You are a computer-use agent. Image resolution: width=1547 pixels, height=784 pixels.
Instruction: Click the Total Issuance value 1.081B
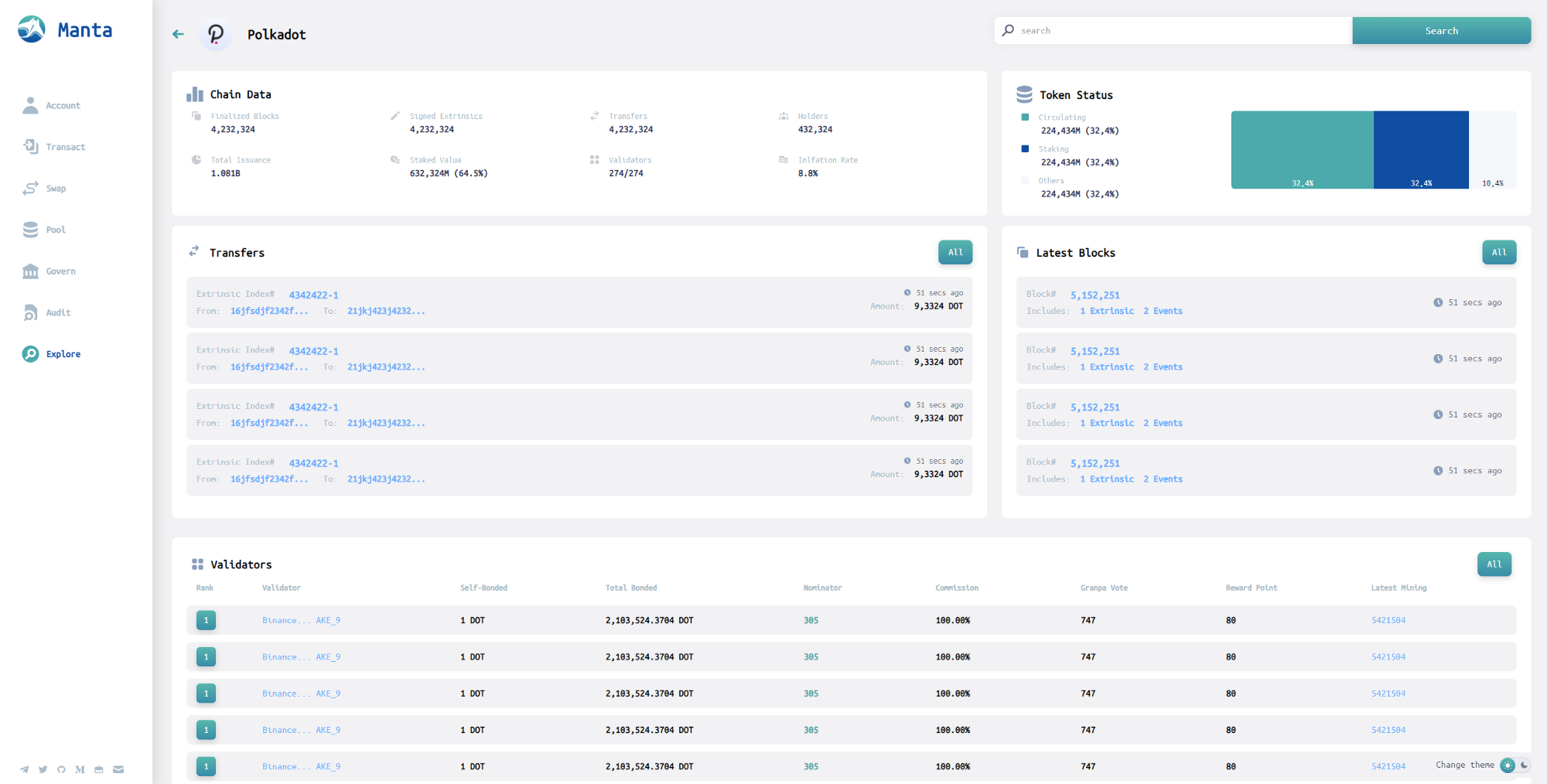point(226,174)
